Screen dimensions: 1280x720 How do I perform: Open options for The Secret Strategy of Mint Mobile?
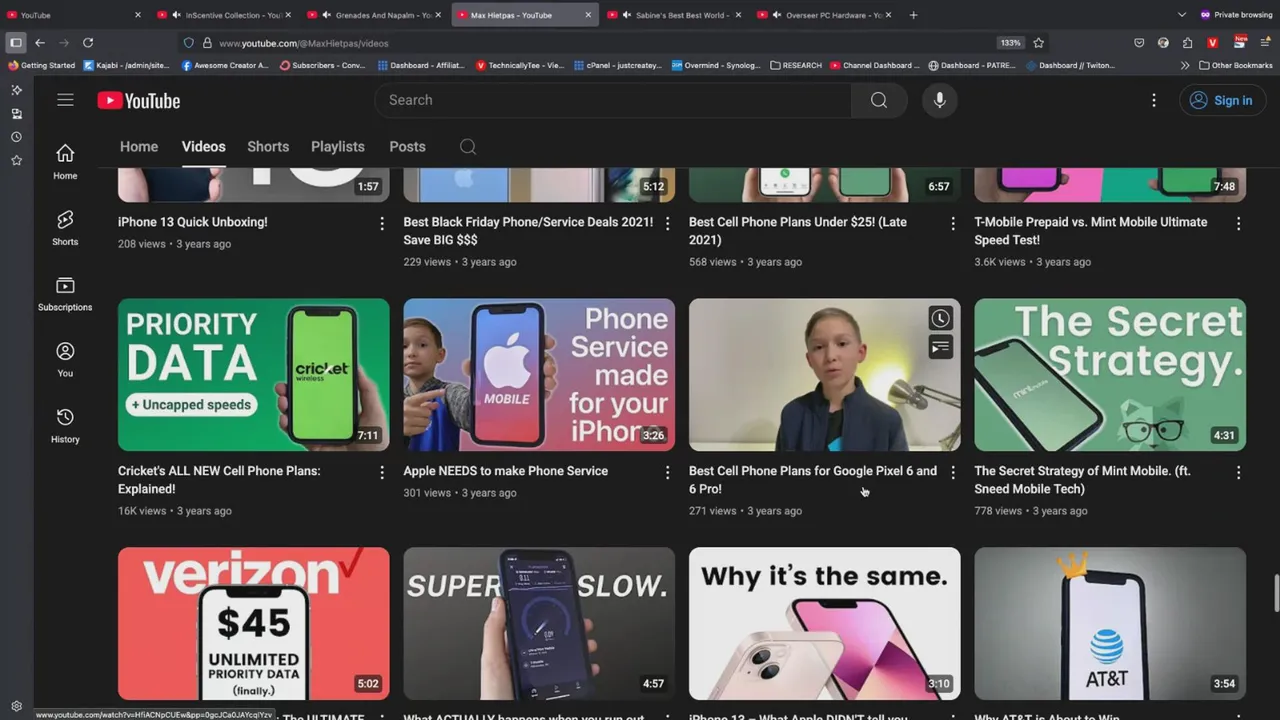[1238, 473]
